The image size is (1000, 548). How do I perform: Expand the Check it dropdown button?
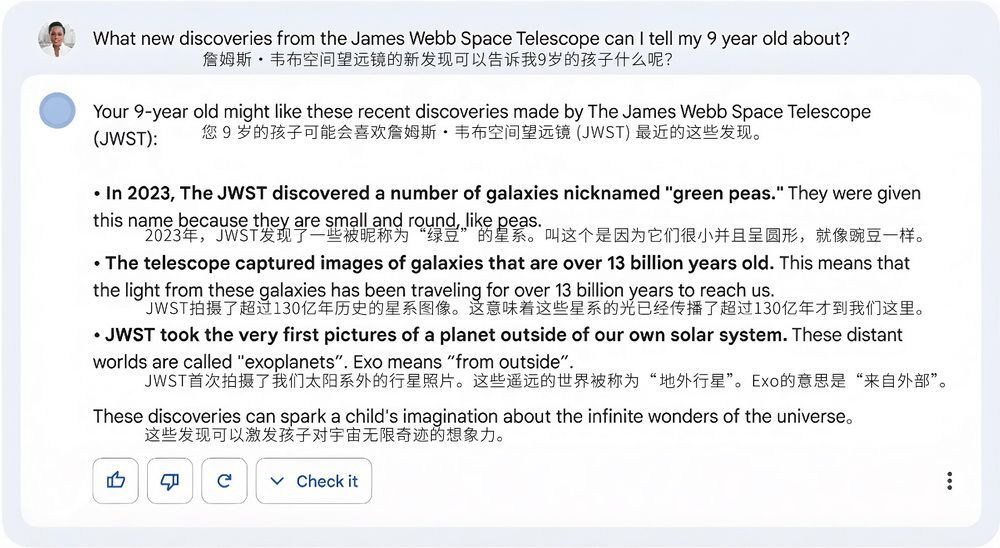click(314, 481)
